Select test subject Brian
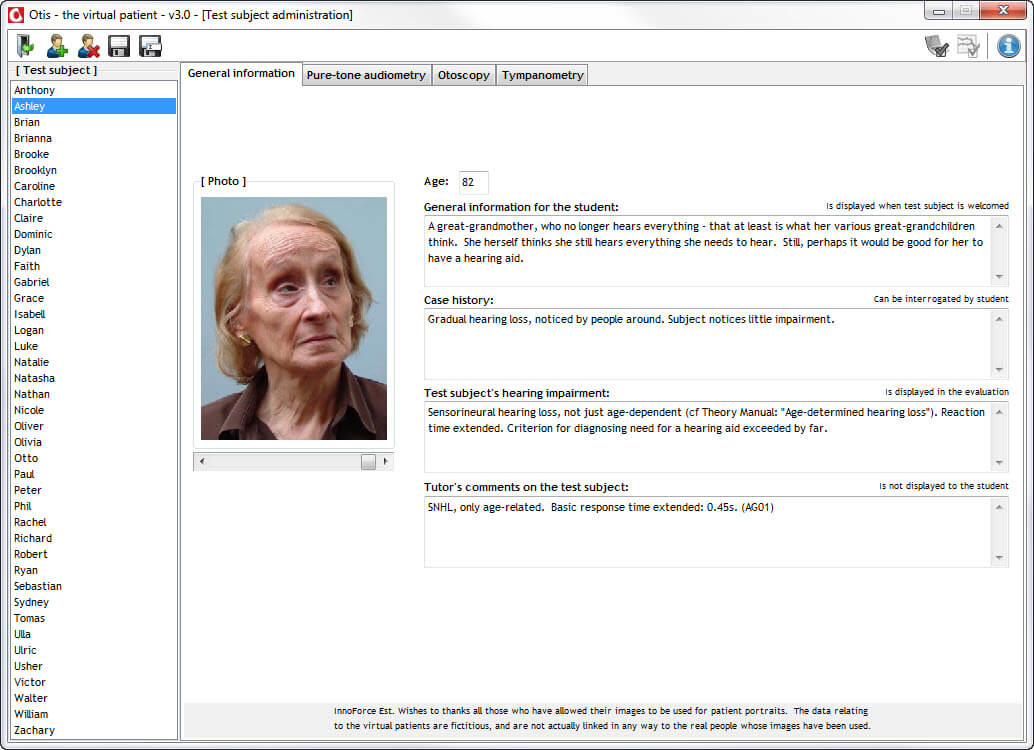1034x750 pixels. coord(94,122)
